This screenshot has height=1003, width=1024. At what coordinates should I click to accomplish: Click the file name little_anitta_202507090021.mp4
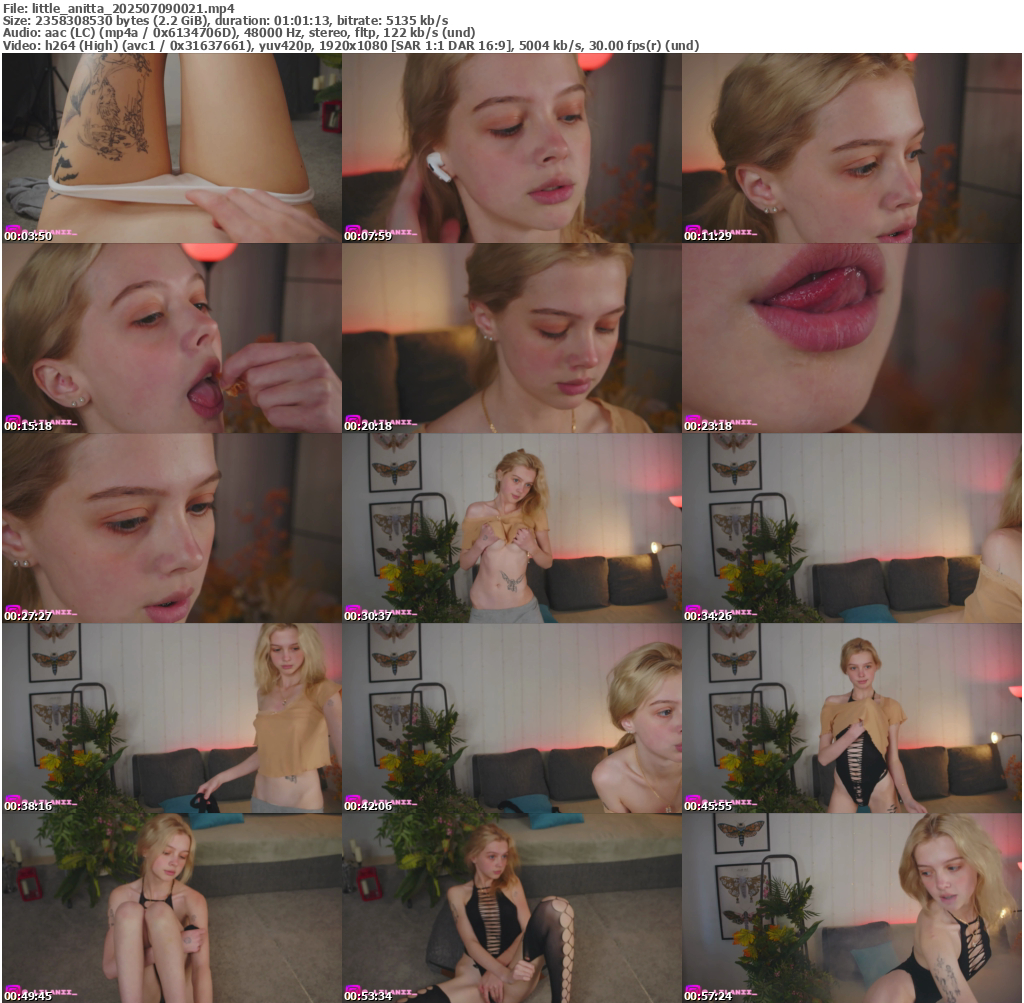(133, 8)
